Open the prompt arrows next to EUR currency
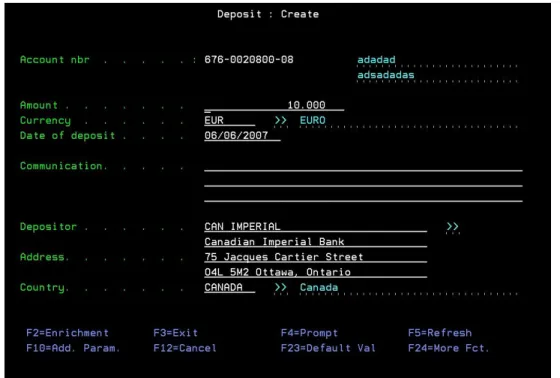The image size is (560, 378). pyautogui.click(x=280, y=120)
